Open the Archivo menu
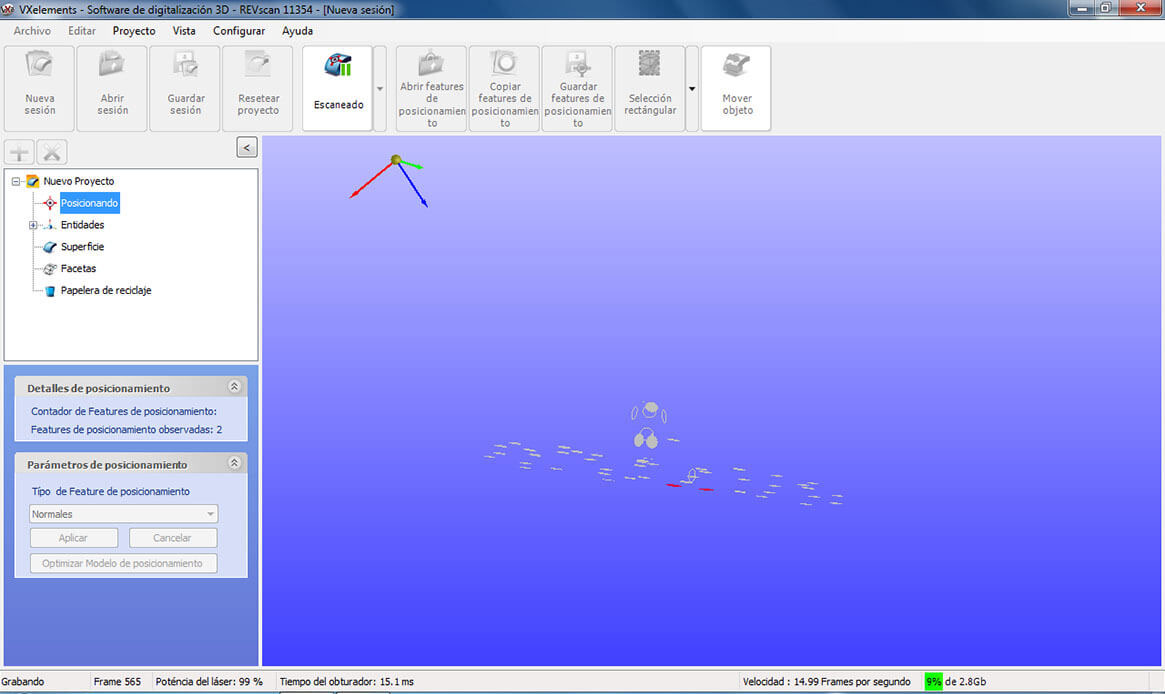This screenshot has width=1165, height=694. [x=32, y=31]
